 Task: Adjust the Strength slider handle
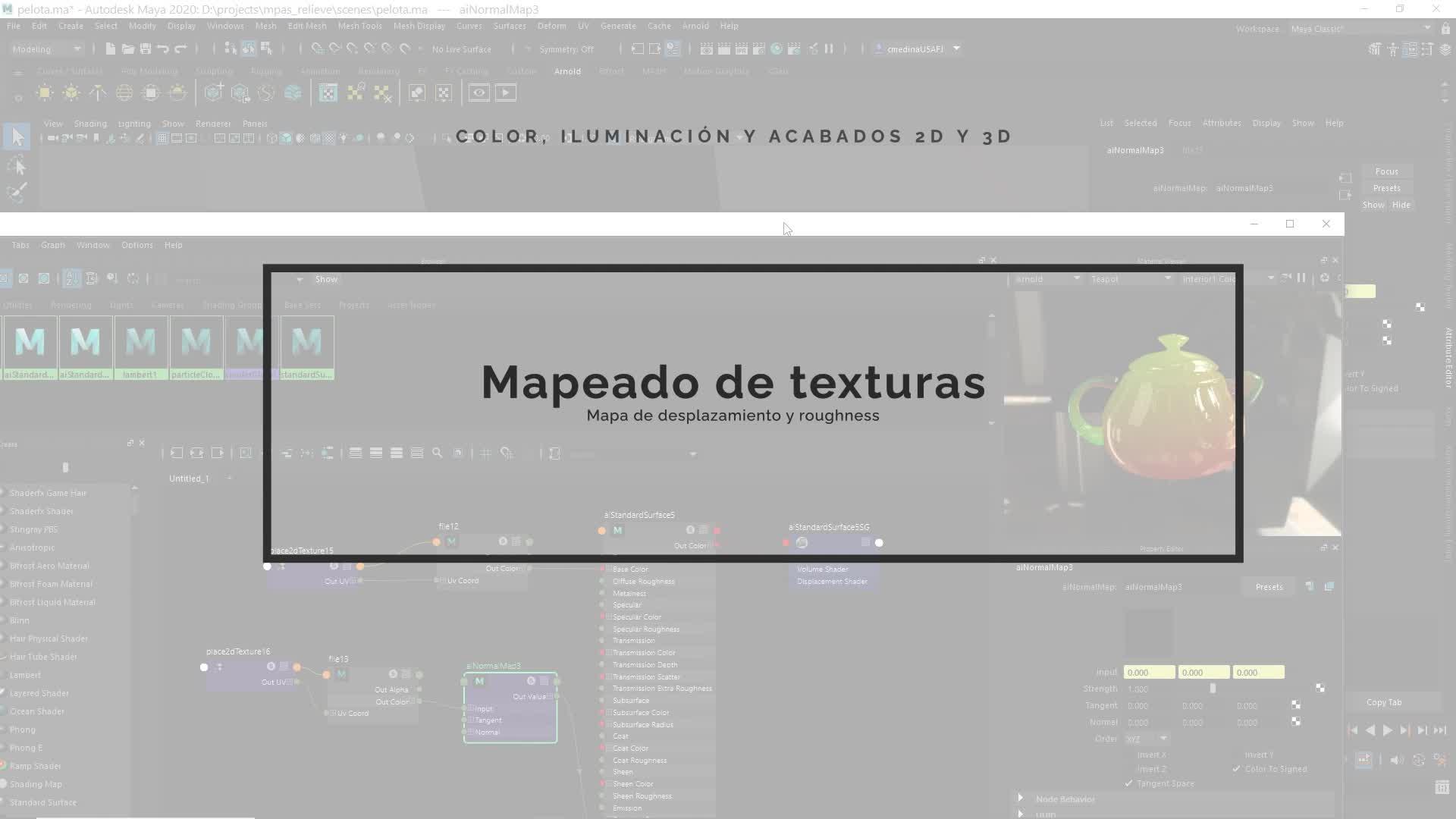tap(1213, 689)
